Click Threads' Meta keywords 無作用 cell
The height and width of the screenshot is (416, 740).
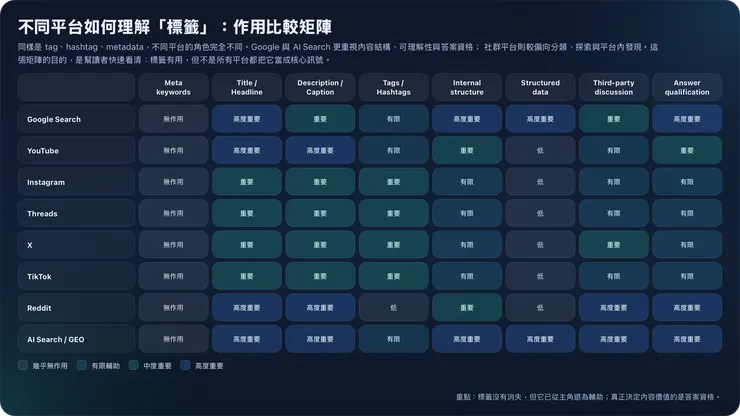pos(173,213)
